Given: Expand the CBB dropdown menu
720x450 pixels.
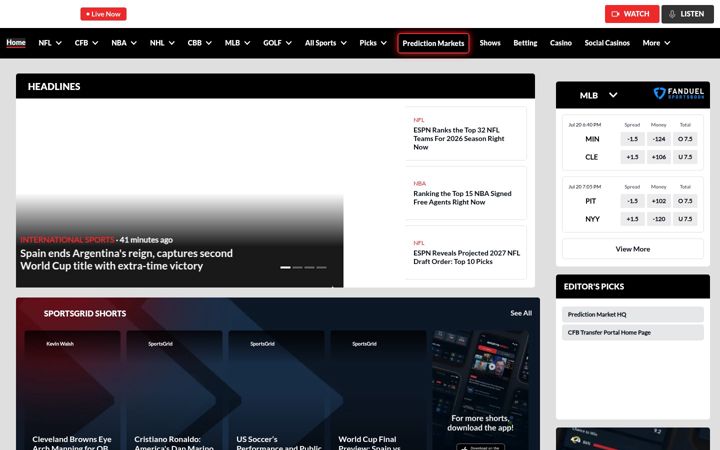Looking at the screenshot, I should pyautogui.click(x=200, y=43).
